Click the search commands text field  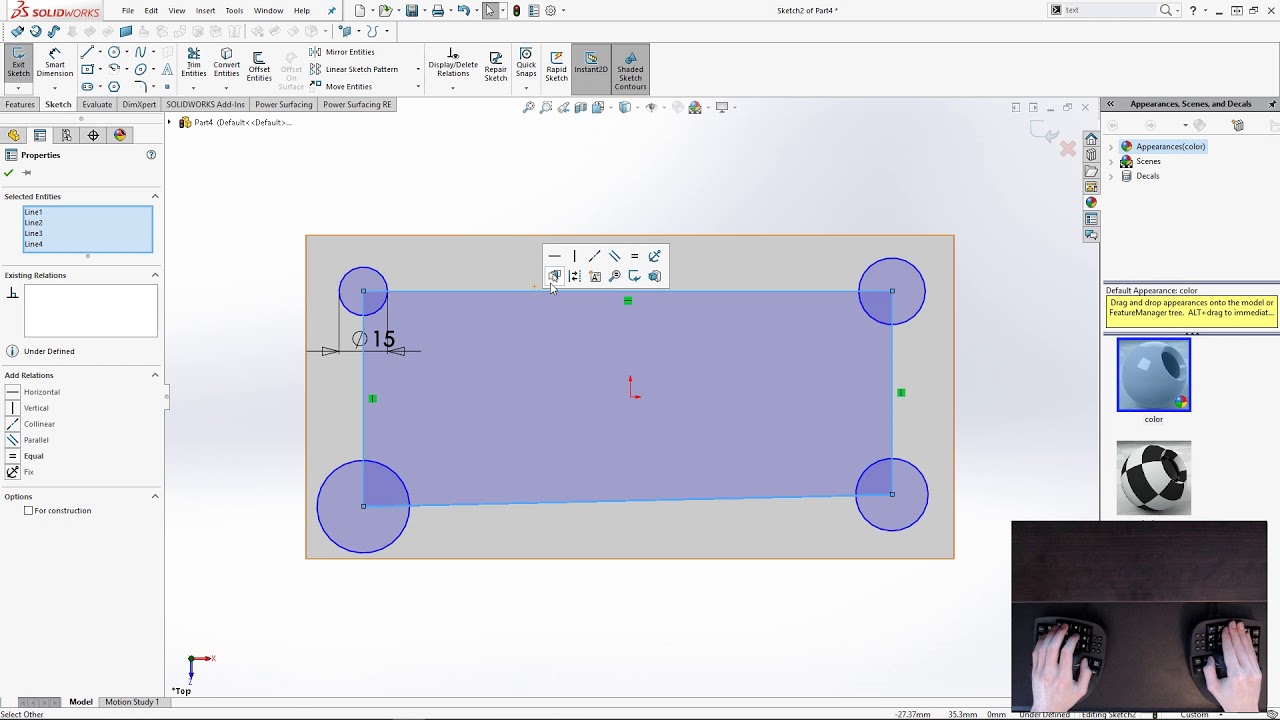pyautogui.click(x=1108, y=10)
